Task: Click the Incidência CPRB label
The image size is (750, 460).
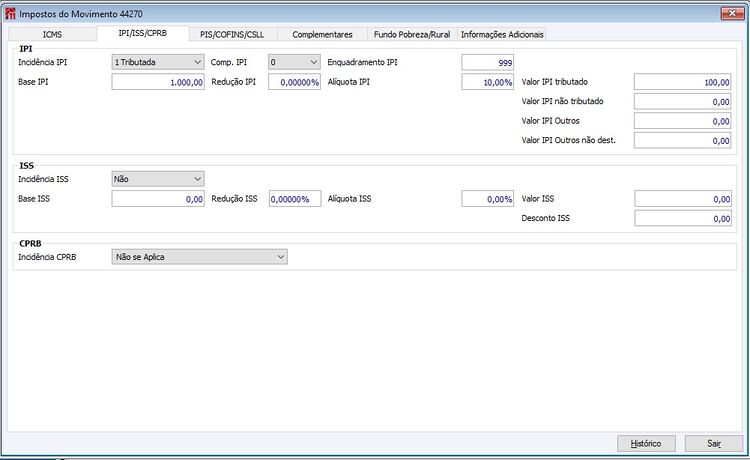Action: point(47,257)
